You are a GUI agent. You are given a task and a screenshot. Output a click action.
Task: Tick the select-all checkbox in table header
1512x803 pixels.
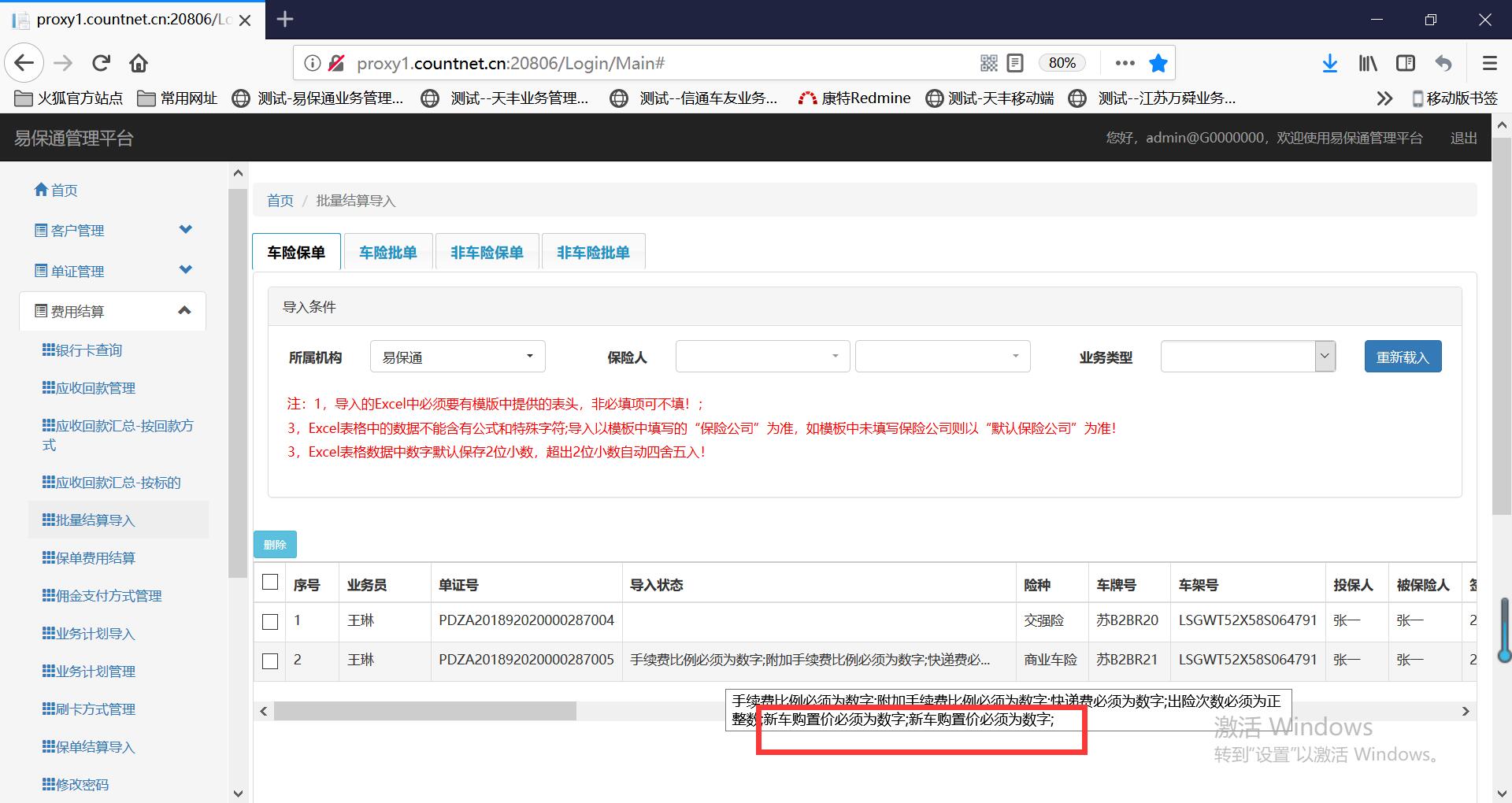coord(270,583)
